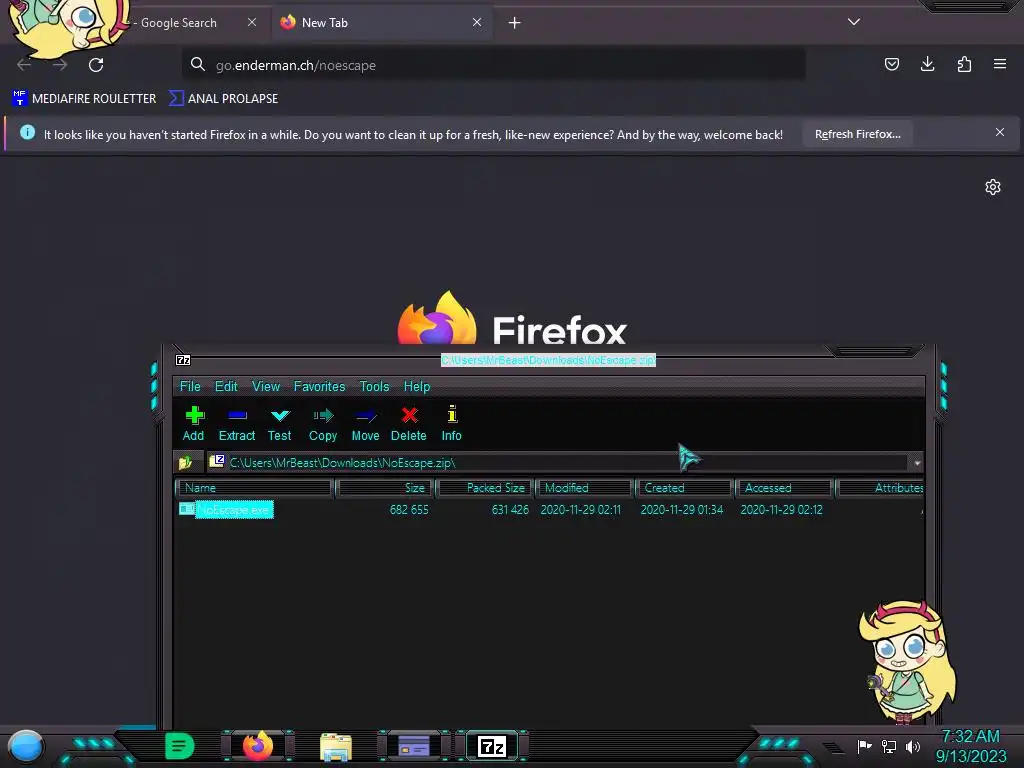
Task: Sort by the Modified column header
Action: 585,488
